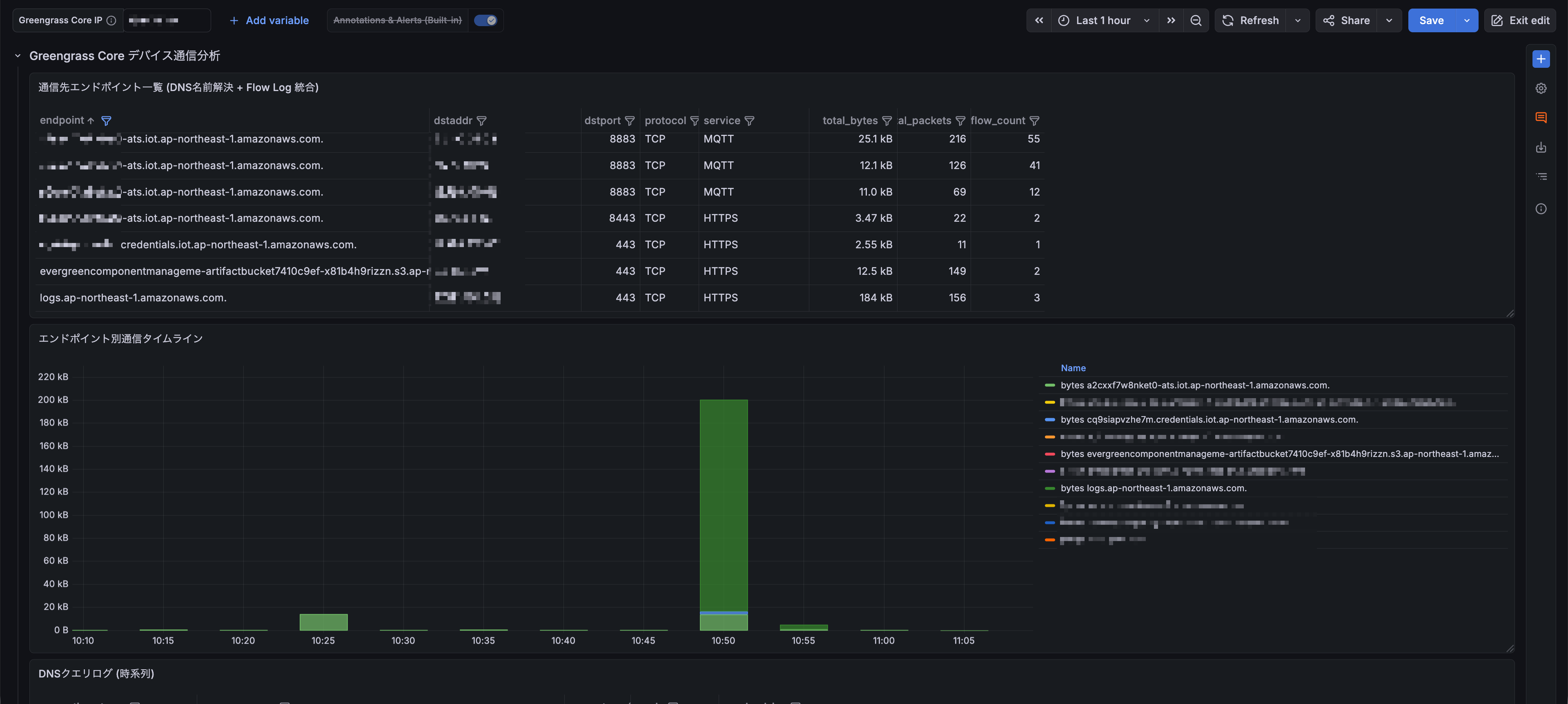Toggle Annotations & Alerts switch
1568x704 pixels.
click(485, 20)
